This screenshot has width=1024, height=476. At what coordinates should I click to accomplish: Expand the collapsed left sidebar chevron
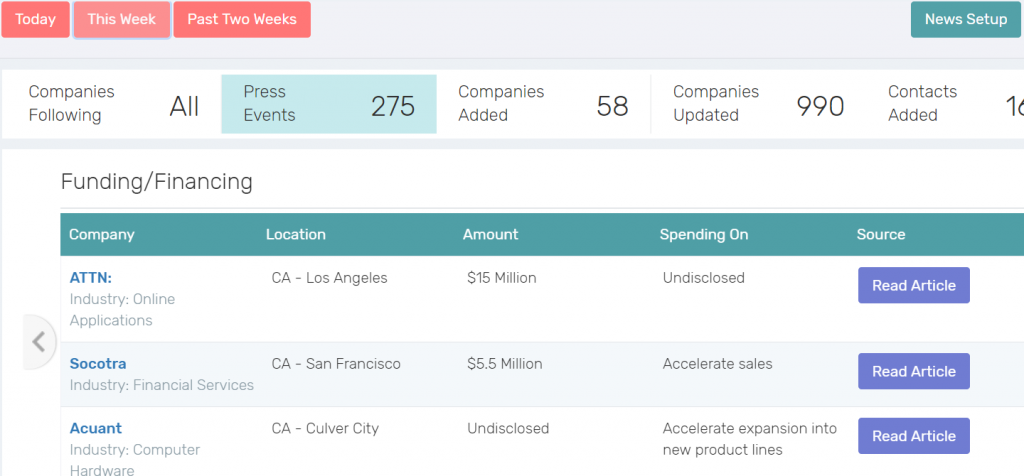point(38,342)
